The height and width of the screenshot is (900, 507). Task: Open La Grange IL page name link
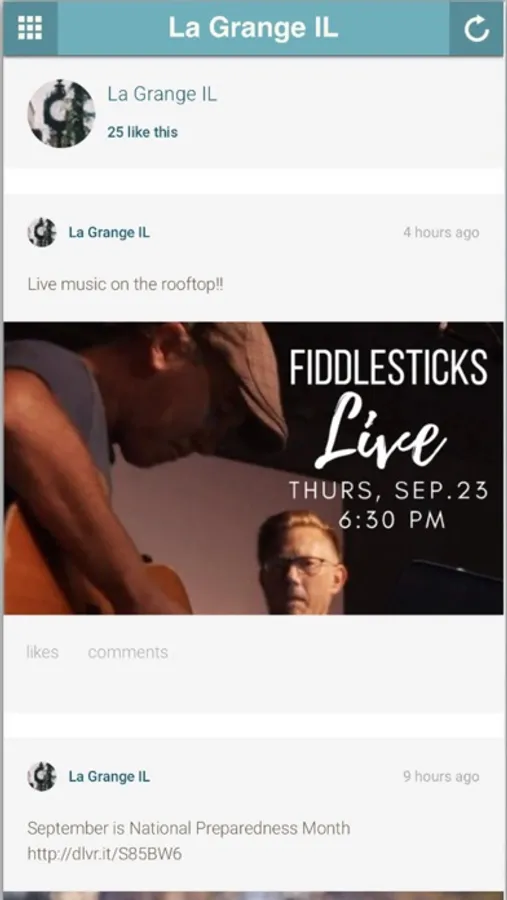pyautogui.click(x=162, y=94)
